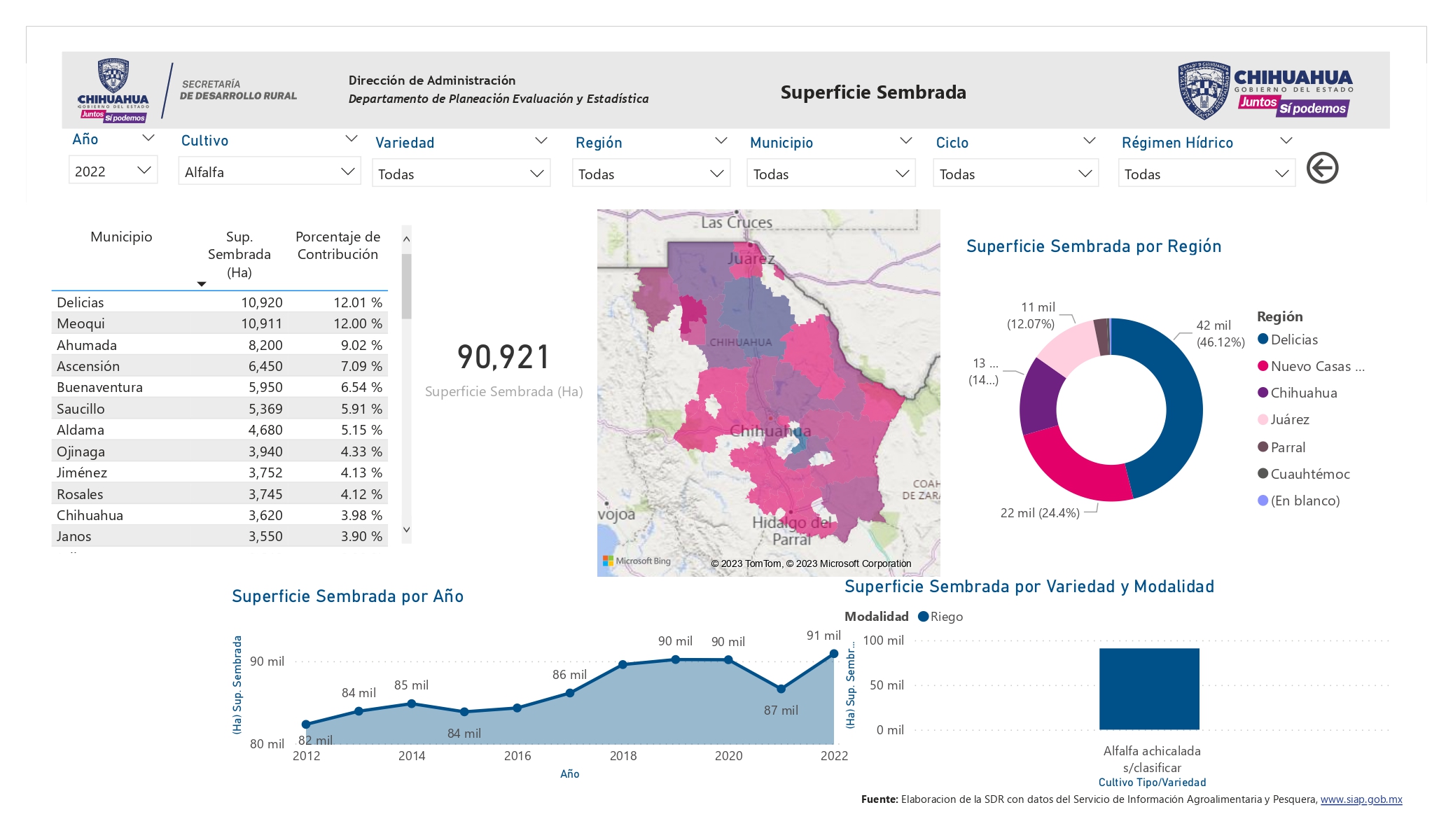Screen dimensions: 1453x840
Task: Open the Municipio Todas dropdown
Action: [830, 174]
